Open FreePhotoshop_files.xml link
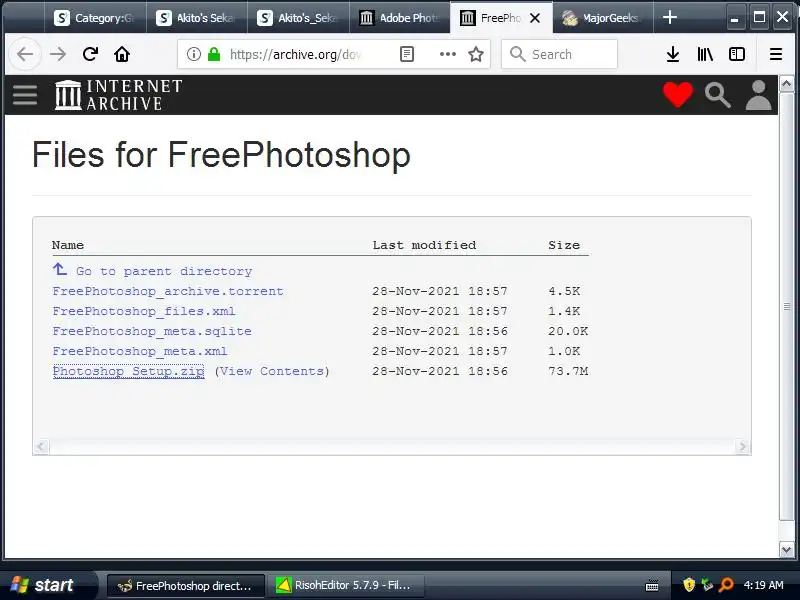The image size is (800, 600). [x=144, y=311]
